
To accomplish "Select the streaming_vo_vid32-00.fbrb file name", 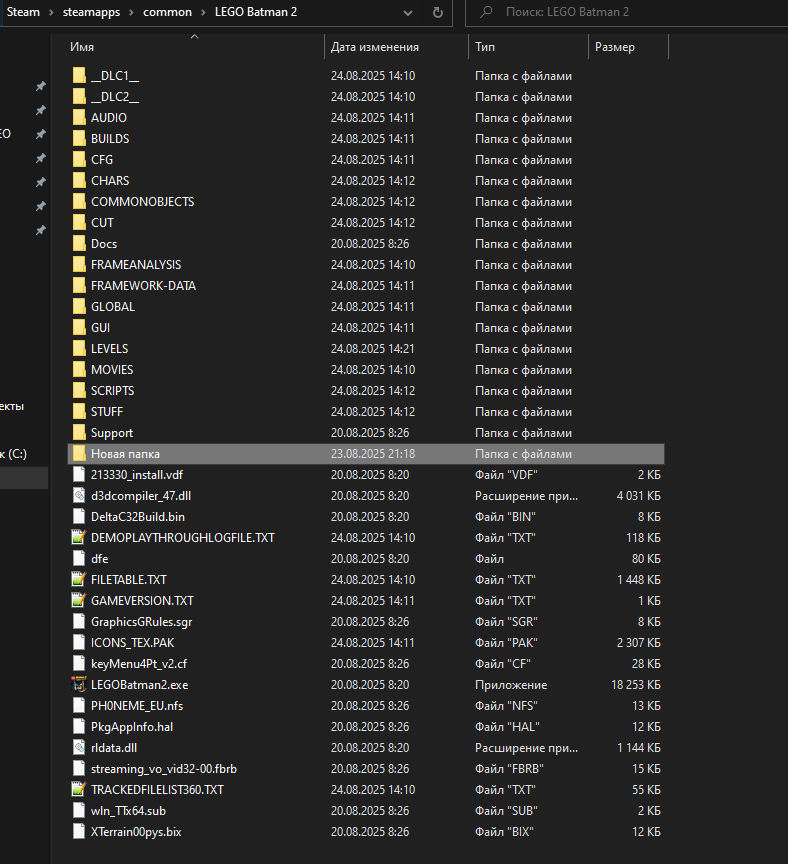I will click(x=164, y=769).
